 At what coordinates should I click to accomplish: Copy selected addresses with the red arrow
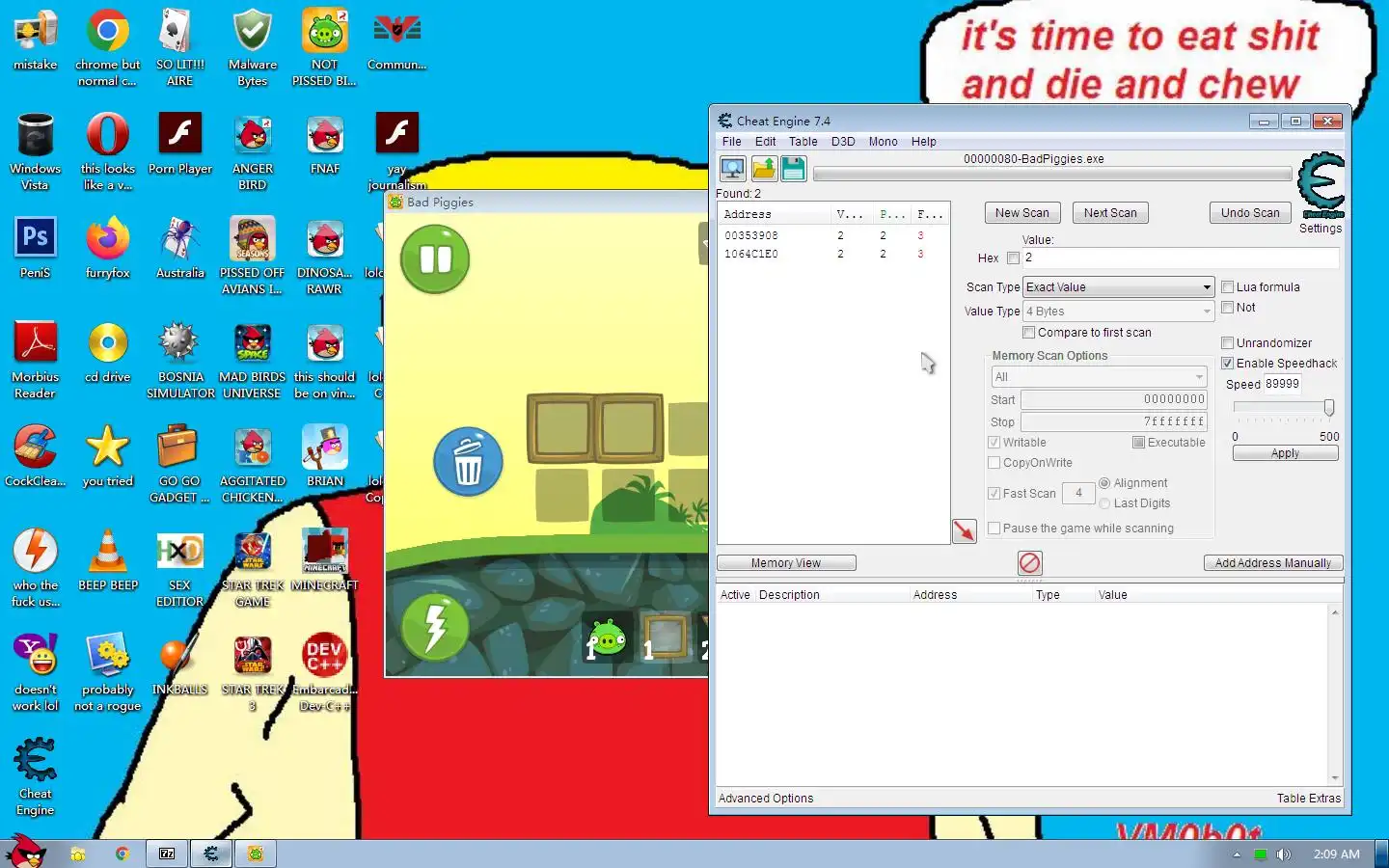(965, 531)
